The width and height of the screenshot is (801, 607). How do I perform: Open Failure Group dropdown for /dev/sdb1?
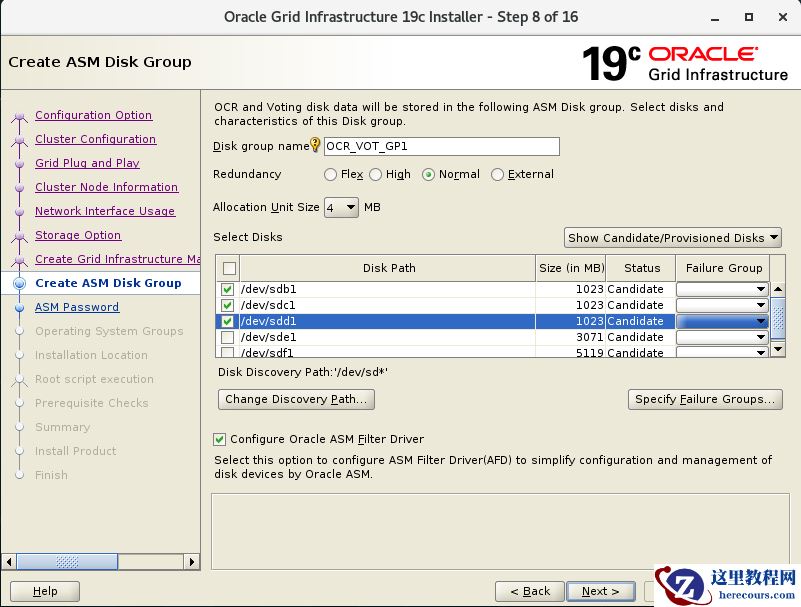722,289
